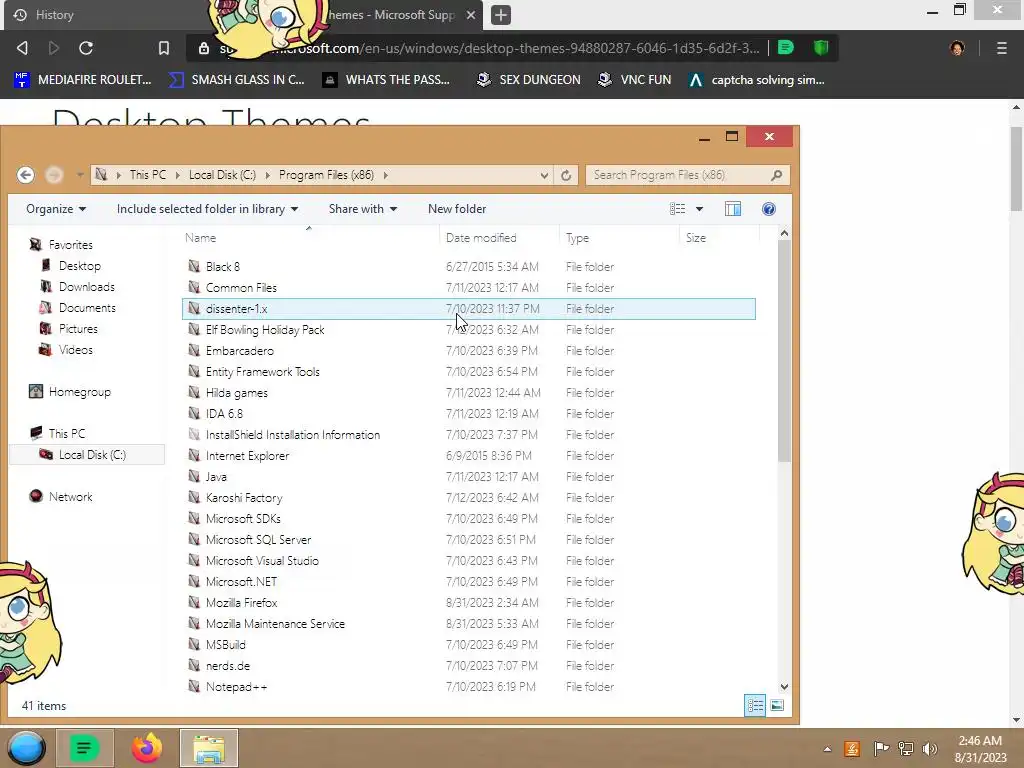Screen dimensions: 1024x768
Task: Switch to details view in status bar
Action: pyautogui.click(x=755, y=705)
